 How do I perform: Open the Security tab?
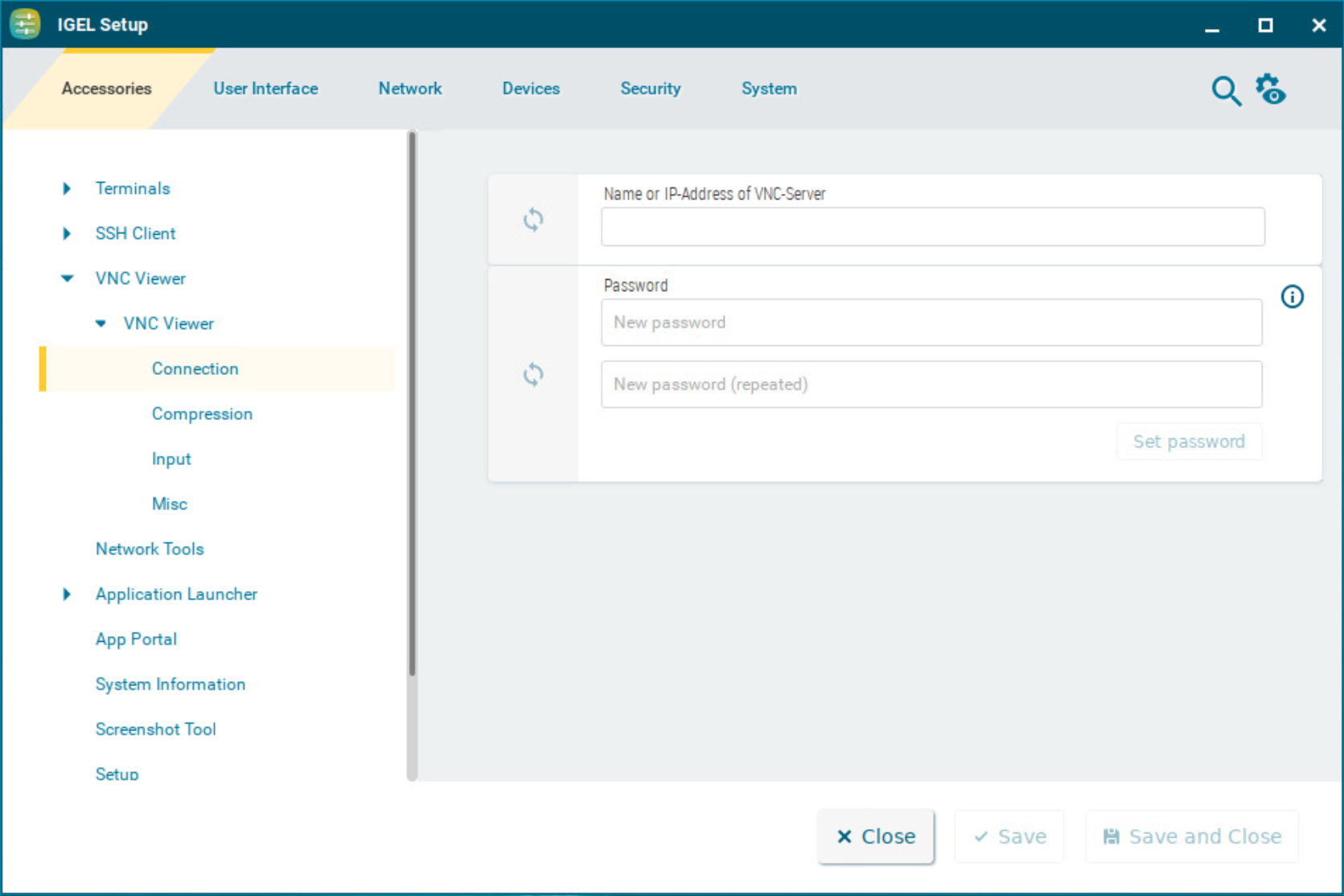click(x=650, y=88)
